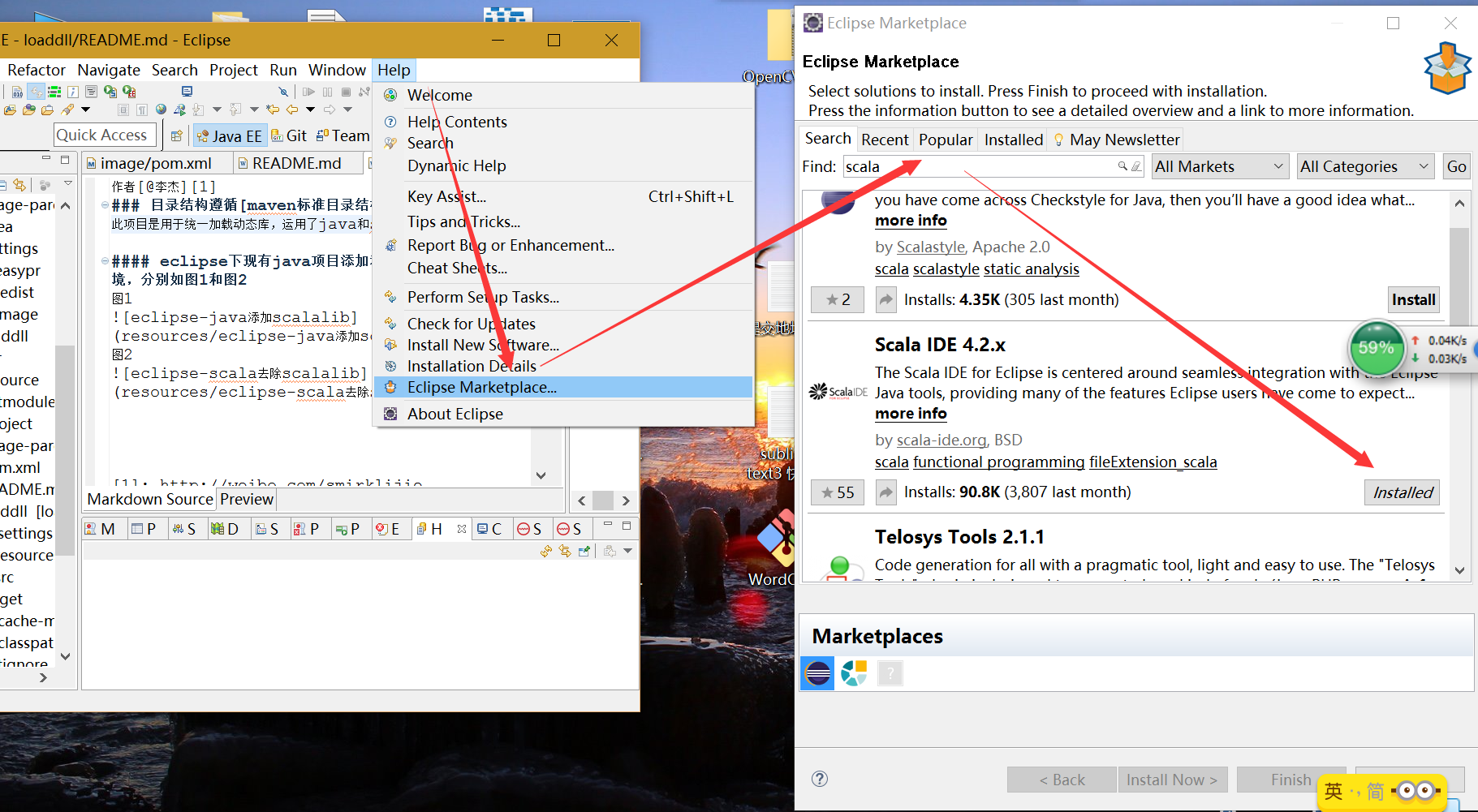Click the Installed button for Scala IDE
1478x812 pixels.
click(x=1402, y=492)
